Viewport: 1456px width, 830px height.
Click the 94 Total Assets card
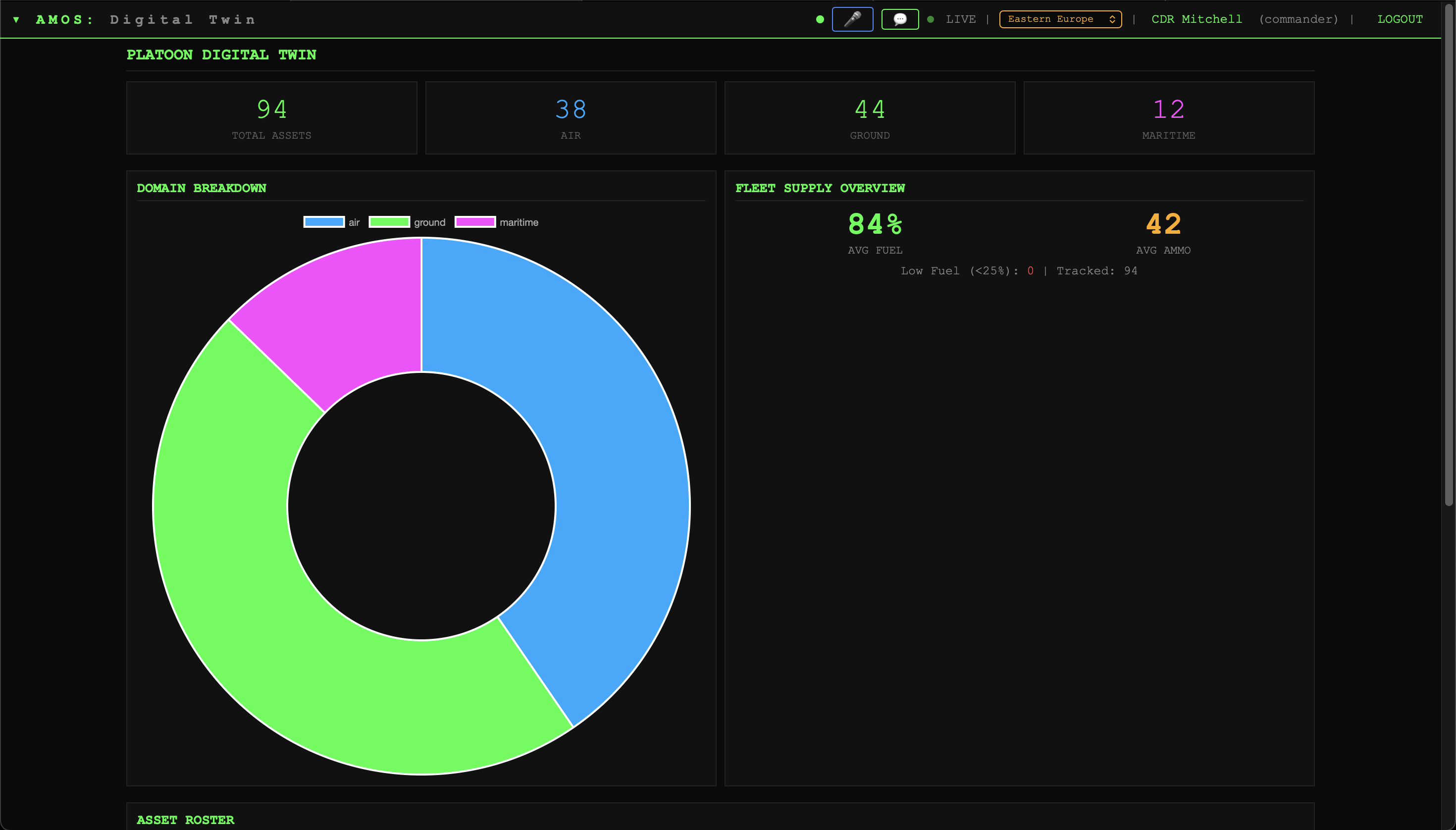271,118
